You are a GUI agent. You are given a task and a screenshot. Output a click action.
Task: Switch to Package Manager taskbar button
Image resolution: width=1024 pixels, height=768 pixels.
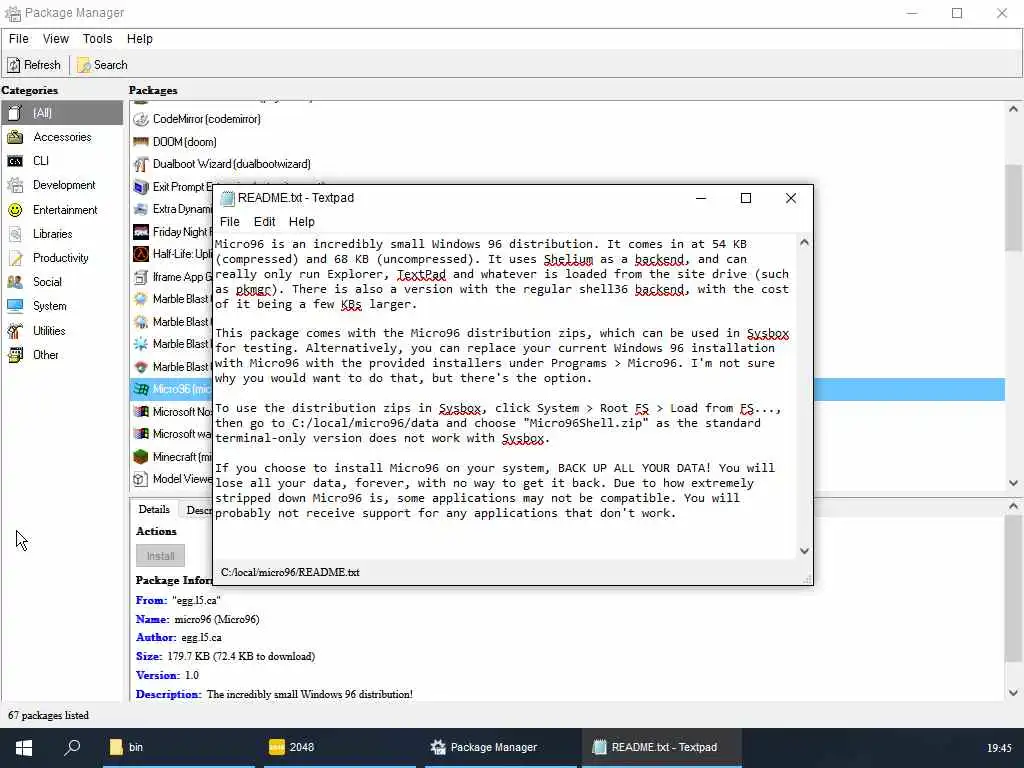coord(501,747)
